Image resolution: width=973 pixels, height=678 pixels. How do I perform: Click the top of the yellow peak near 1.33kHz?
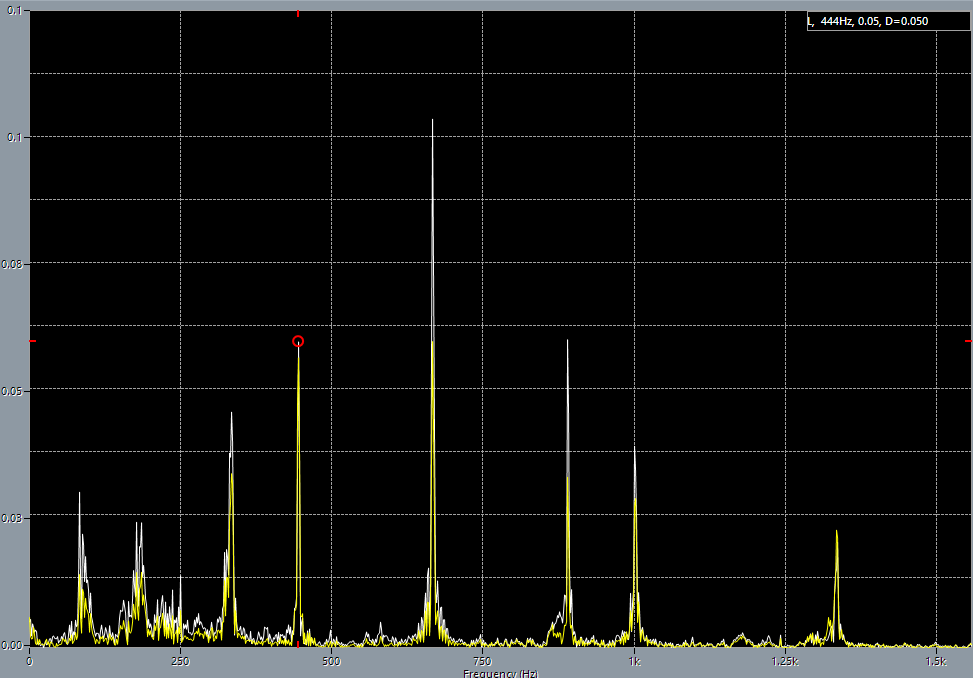[836, 532]
